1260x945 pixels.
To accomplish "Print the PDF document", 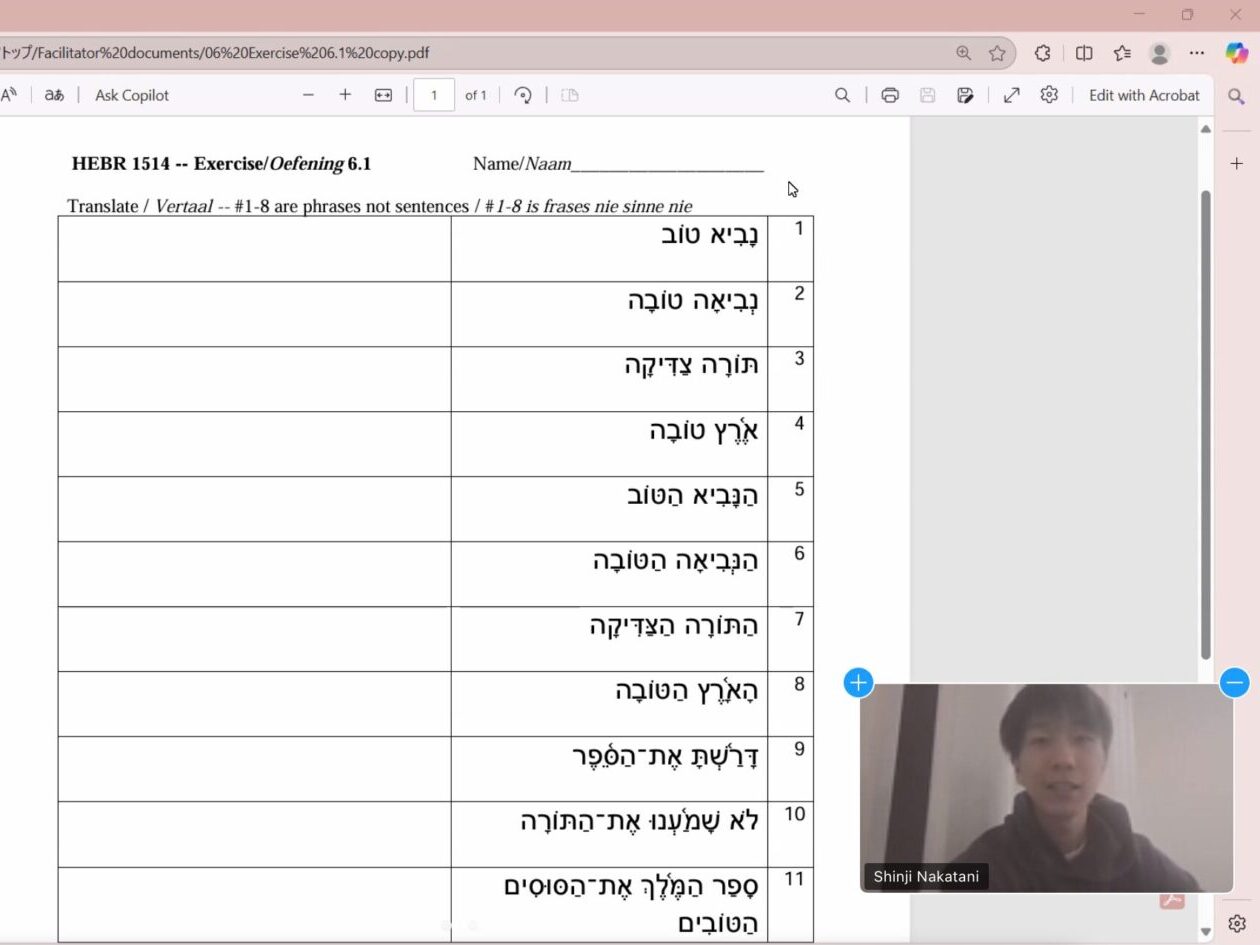I will (890, 95).
